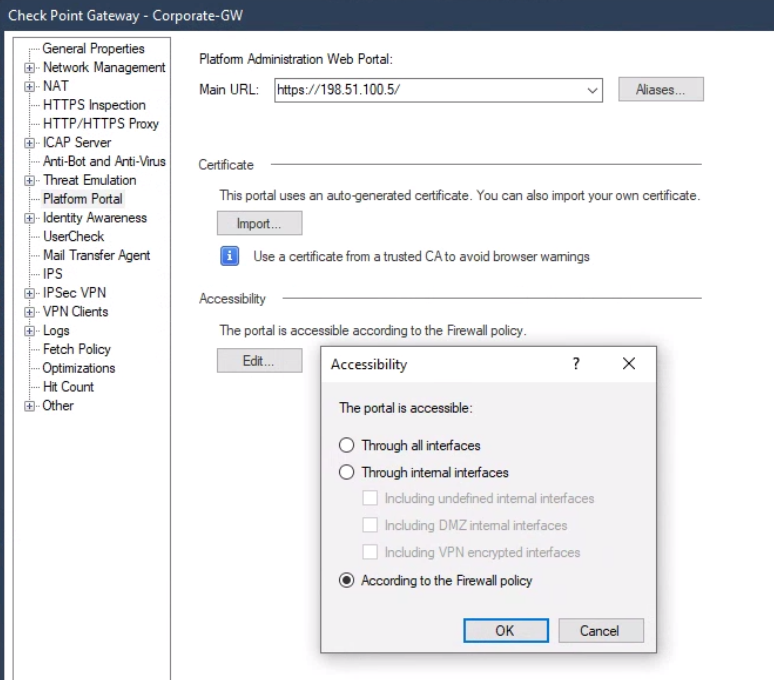Select the Network Management tree label
This screenshot has height=680, width=774.
(104, 67)
